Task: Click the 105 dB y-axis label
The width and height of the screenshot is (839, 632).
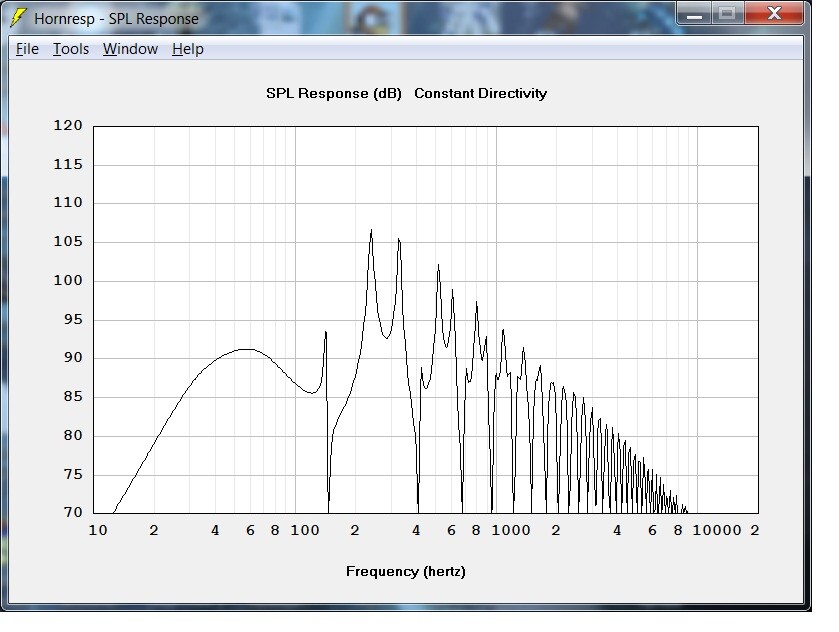Action: 68,242
